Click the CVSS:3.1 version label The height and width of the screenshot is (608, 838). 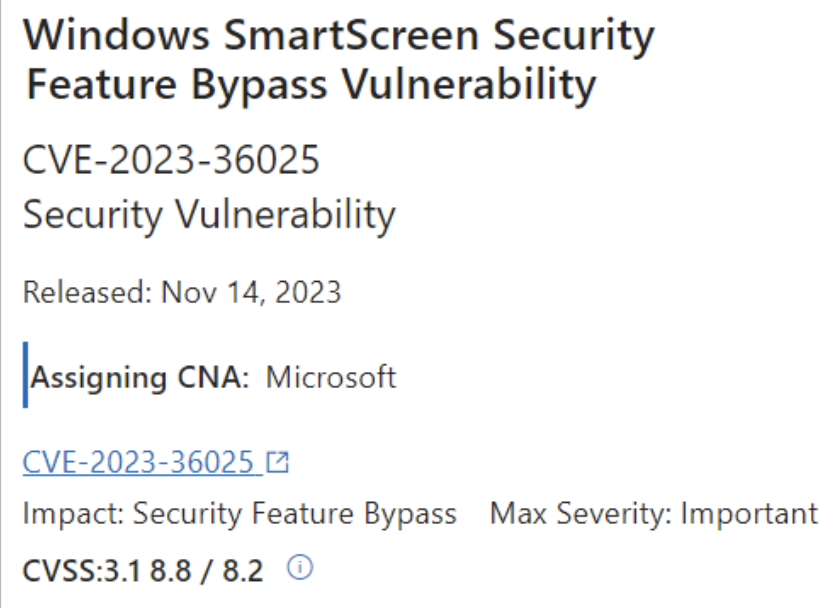[82, 570]
